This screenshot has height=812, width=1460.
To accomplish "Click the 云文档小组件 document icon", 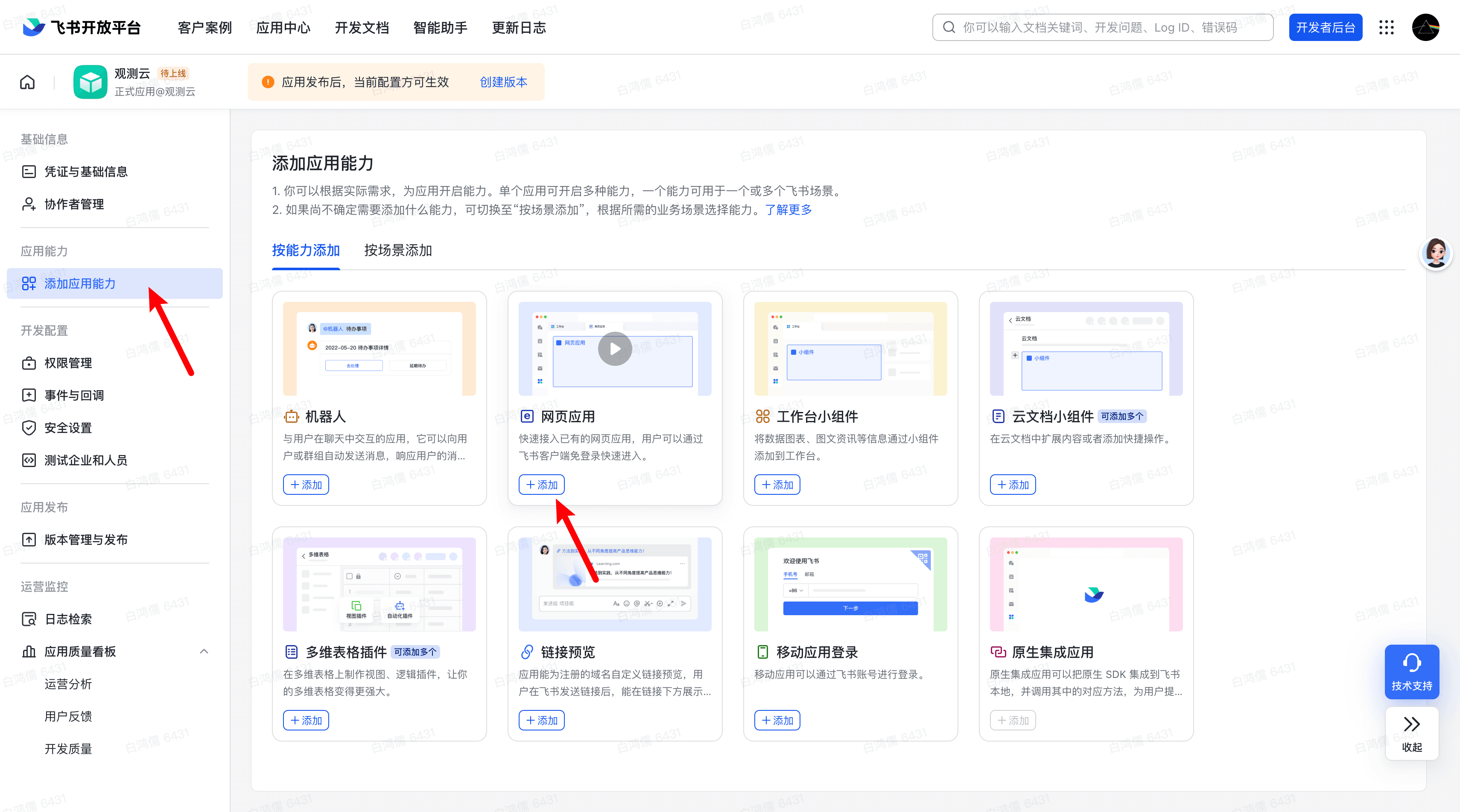I will point(999,417).
